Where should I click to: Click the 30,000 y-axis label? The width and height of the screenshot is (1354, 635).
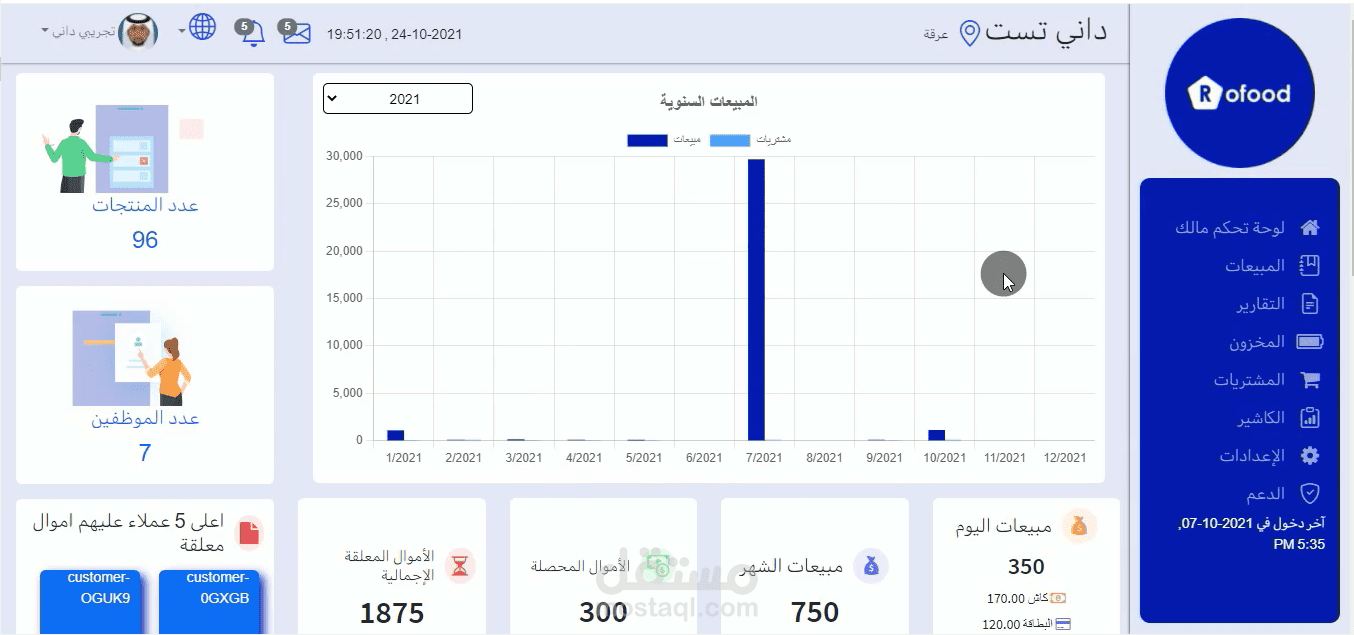[x=345, y=156]
